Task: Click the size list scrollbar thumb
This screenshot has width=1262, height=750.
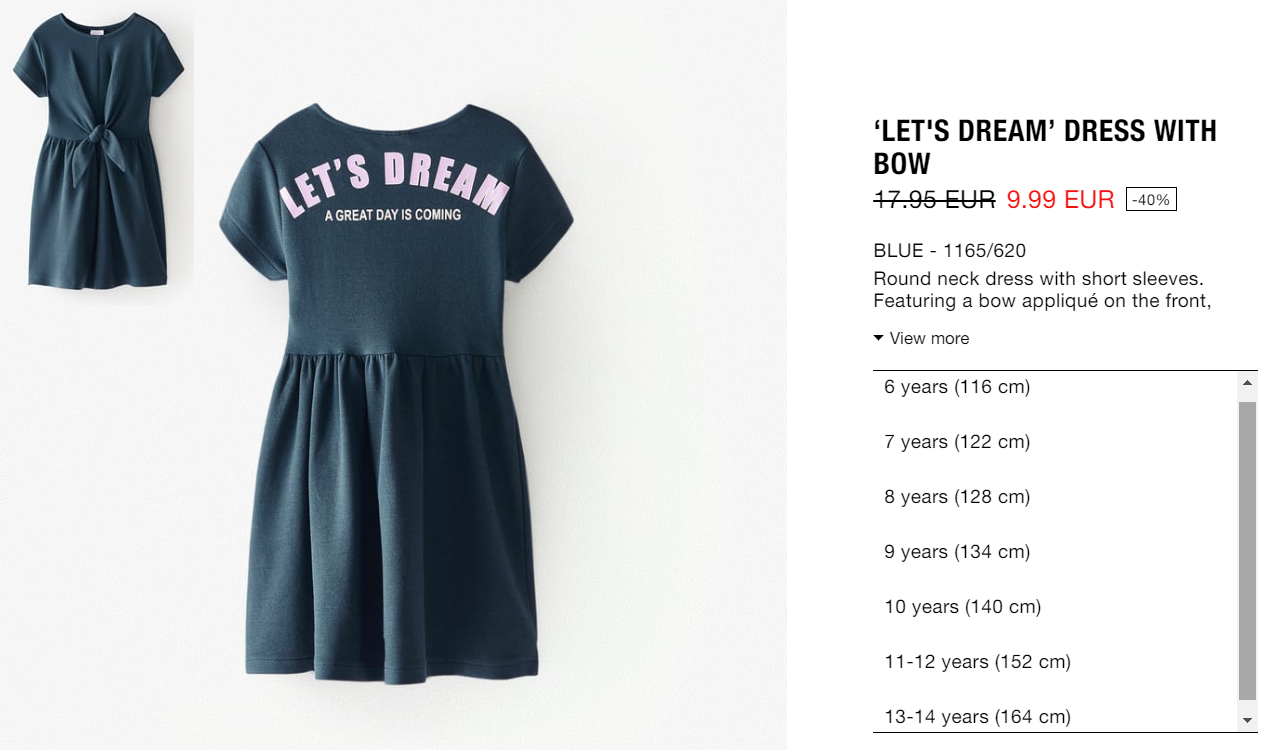Action: click(1247, 550)
